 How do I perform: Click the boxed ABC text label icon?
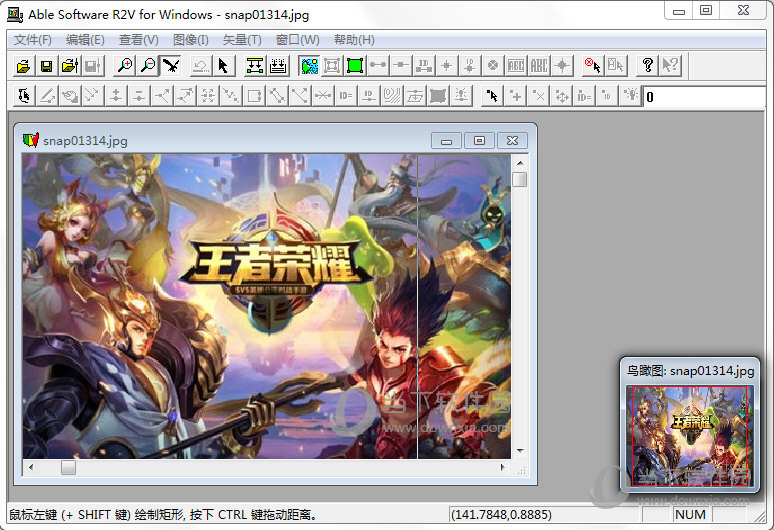tap(516, 66)
